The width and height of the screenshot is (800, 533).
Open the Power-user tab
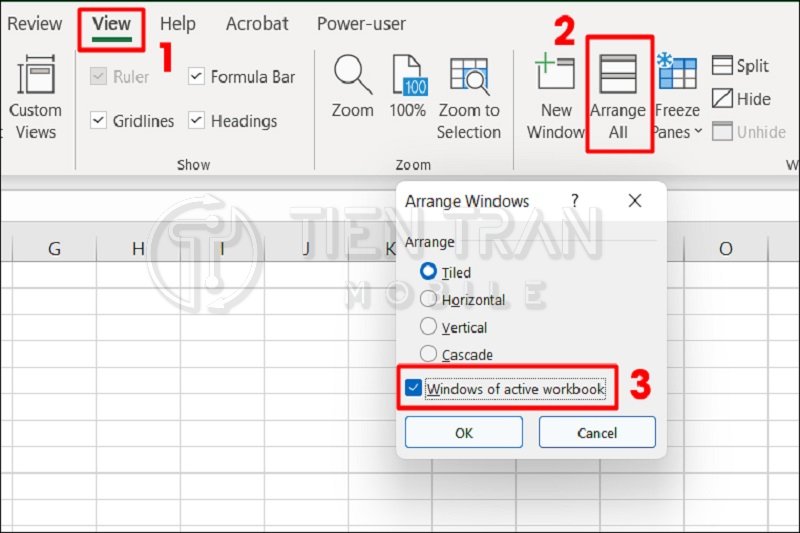(361, 23)
